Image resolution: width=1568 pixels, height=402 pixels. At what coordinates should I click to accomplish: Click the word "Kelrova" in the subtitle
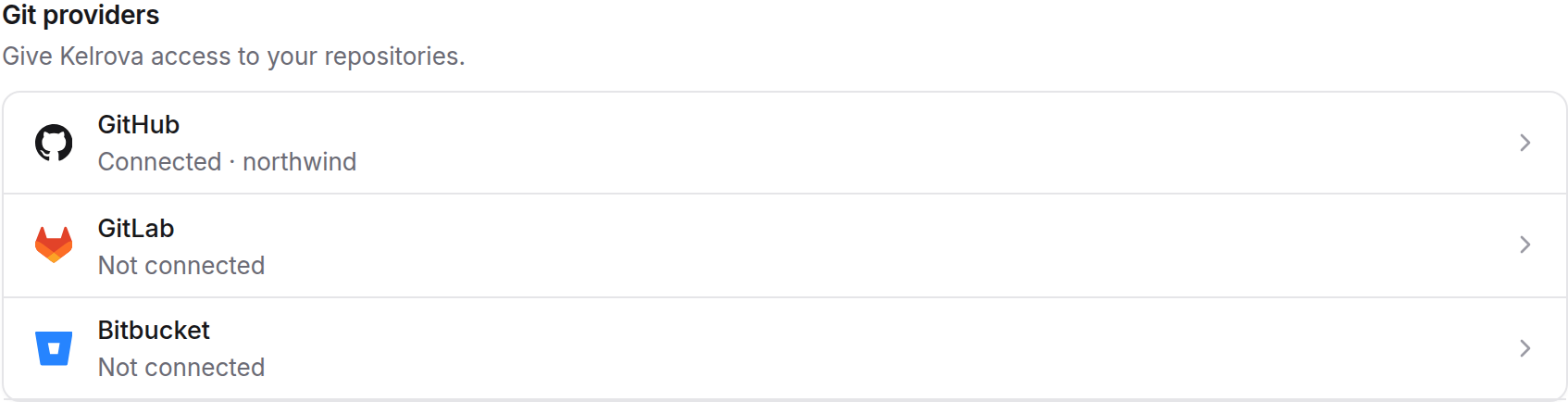101,57
